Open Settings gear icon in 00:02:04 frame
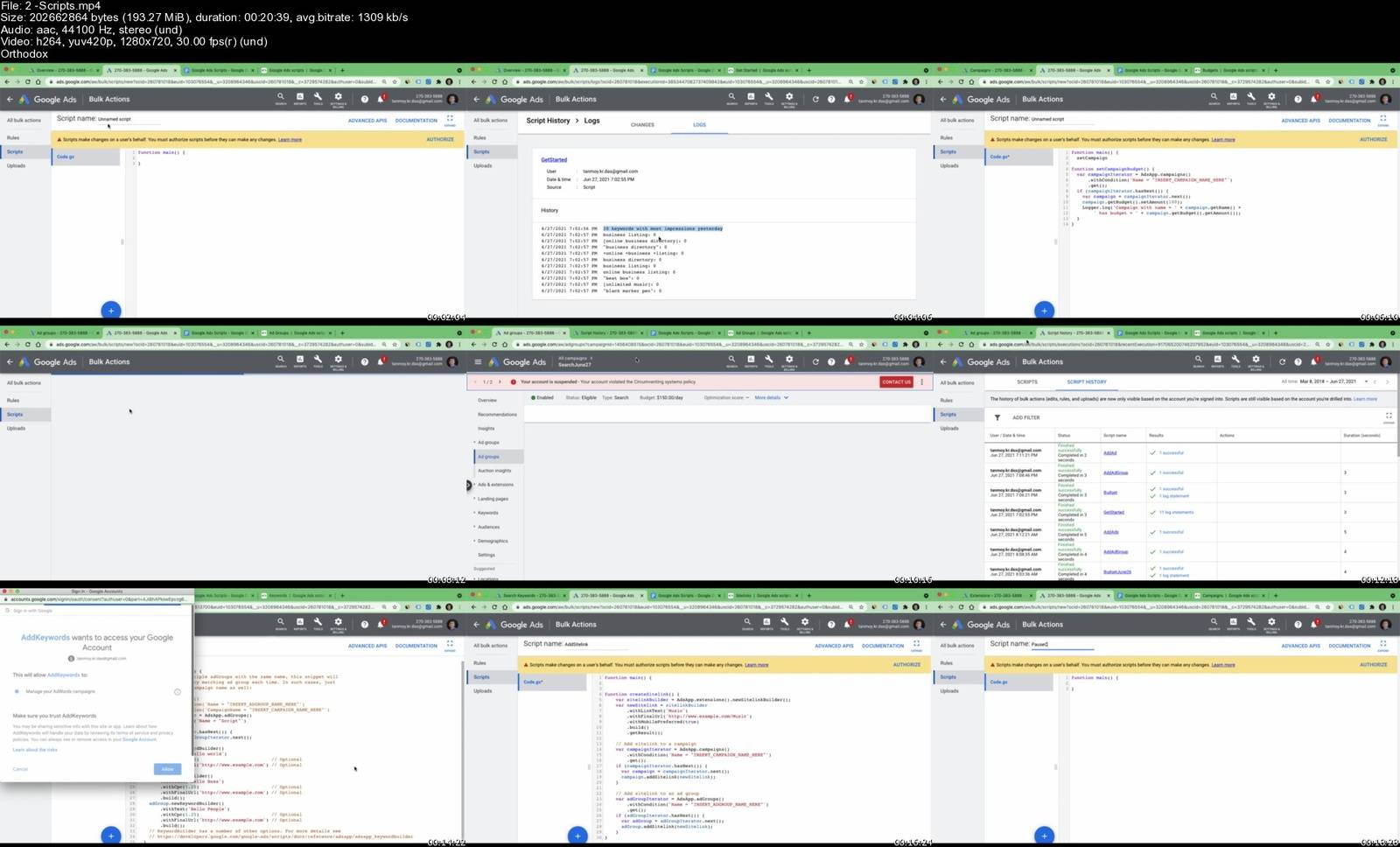 (x=338, y=97)
